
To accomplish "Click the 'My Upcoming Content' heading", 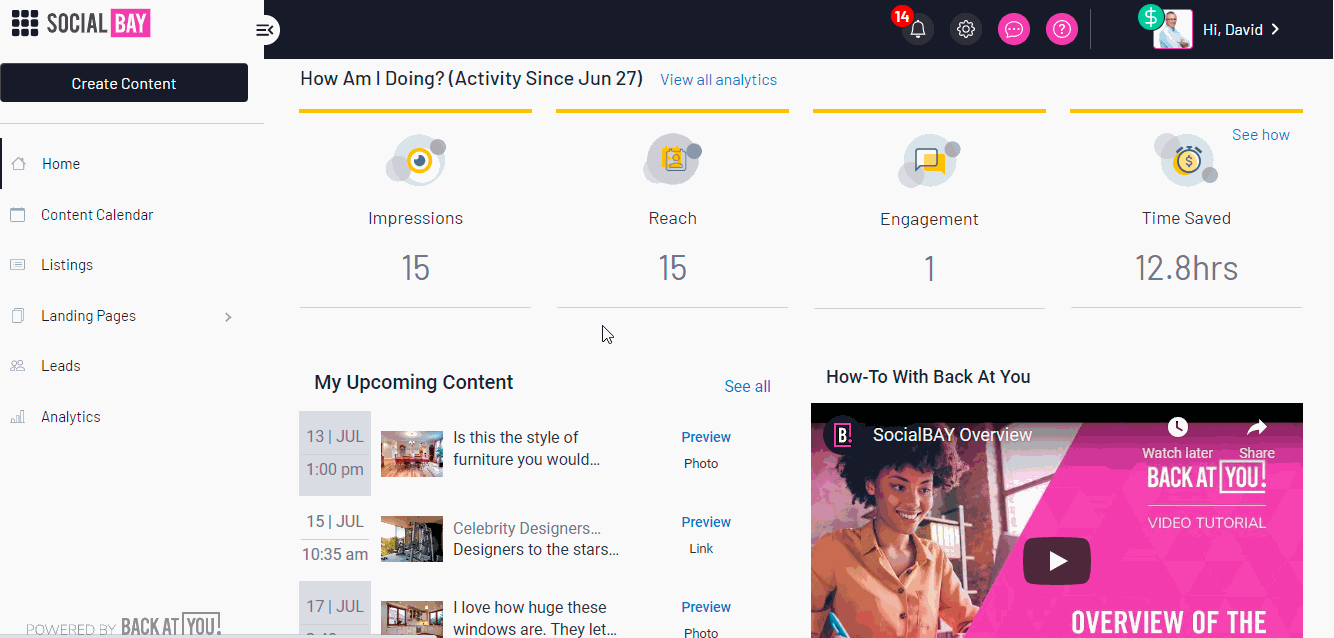I will [414, 382].
